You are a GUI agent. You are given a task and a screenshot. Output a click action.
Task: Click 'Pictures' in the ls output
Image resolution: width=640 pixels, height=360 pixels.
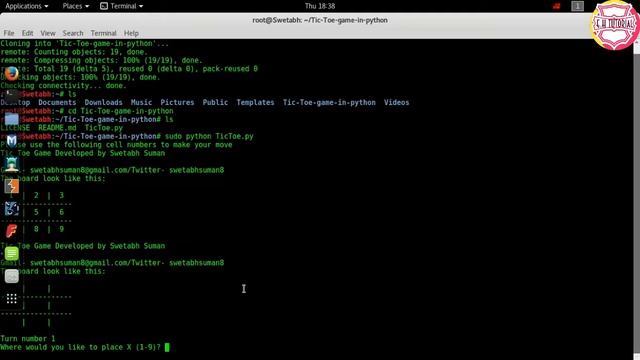177,102
